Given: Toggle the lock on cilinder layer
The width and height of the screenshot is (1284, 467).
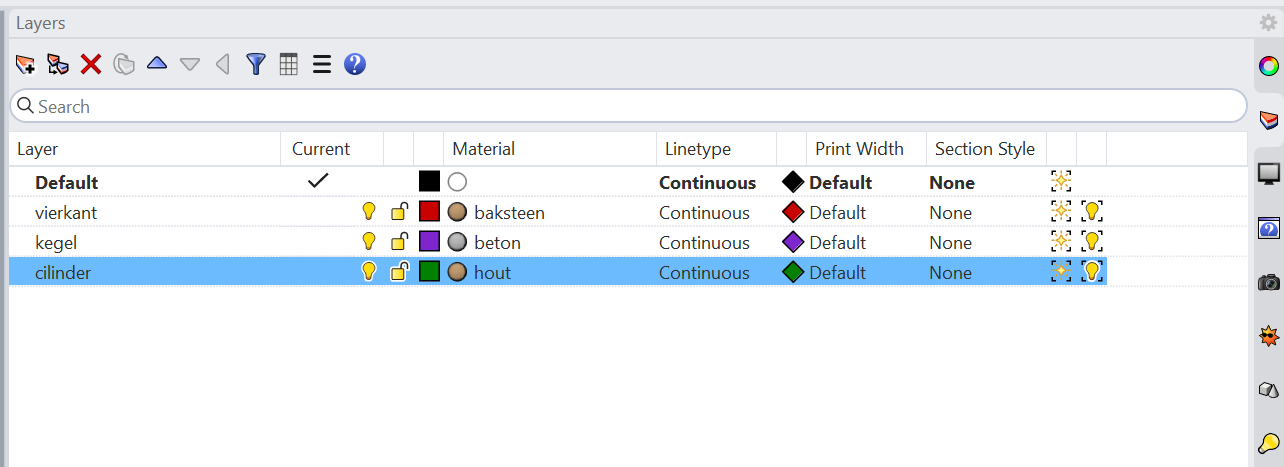Looking at the screenshot, I should tap(399, 272).
